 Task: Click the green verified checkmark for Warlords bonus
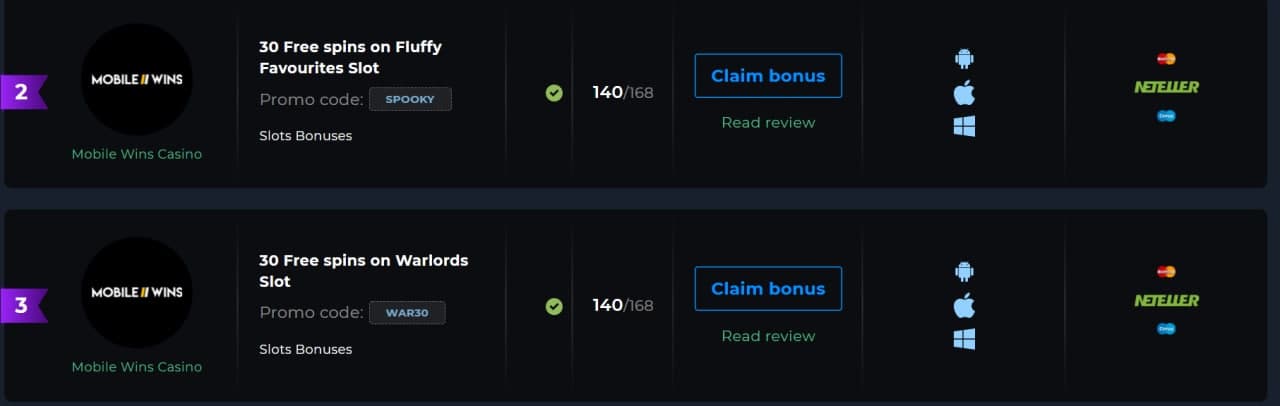(x=554, y=306)
